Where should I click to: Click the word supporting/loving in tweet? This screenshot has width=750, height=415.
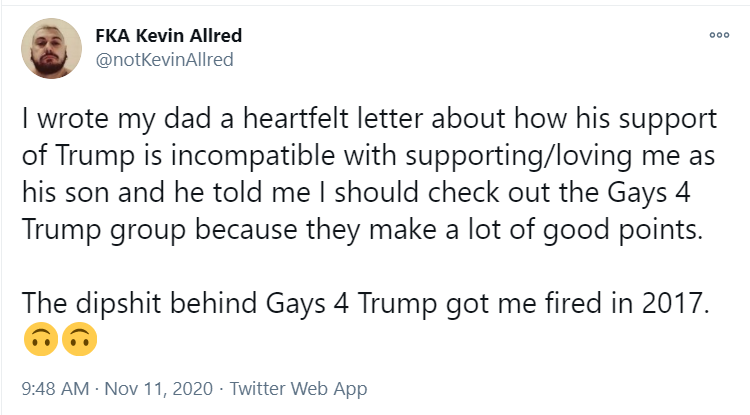click(519, 157)
